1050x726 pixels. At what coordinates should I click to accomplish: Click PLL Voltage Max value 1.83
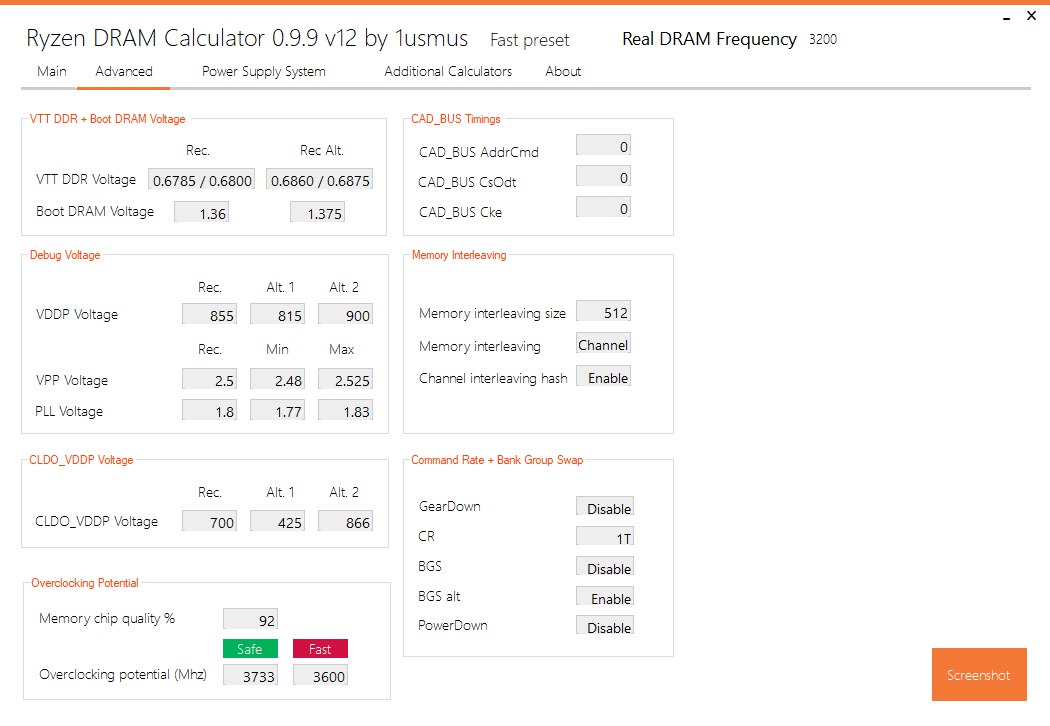[345, 410]
